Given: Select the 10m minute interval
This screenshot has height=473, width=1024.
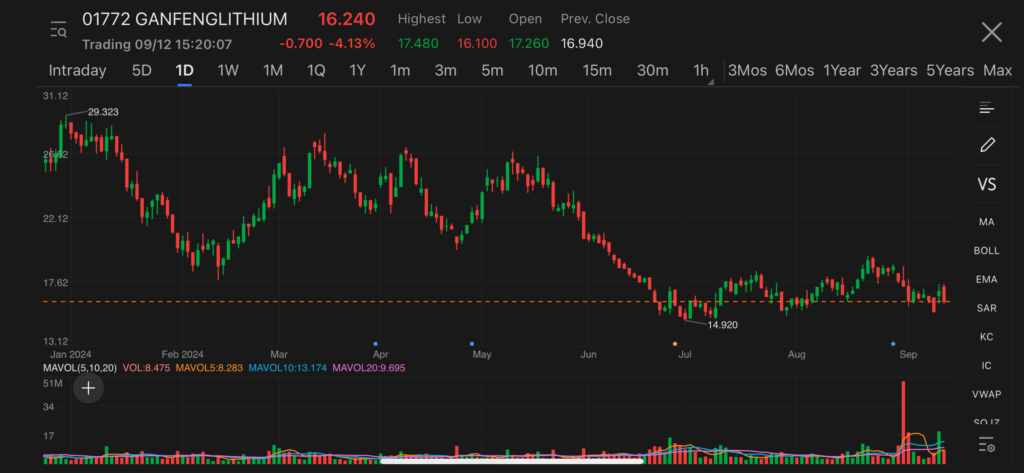Looking at the screenshot, I should [x=543, y=71].
